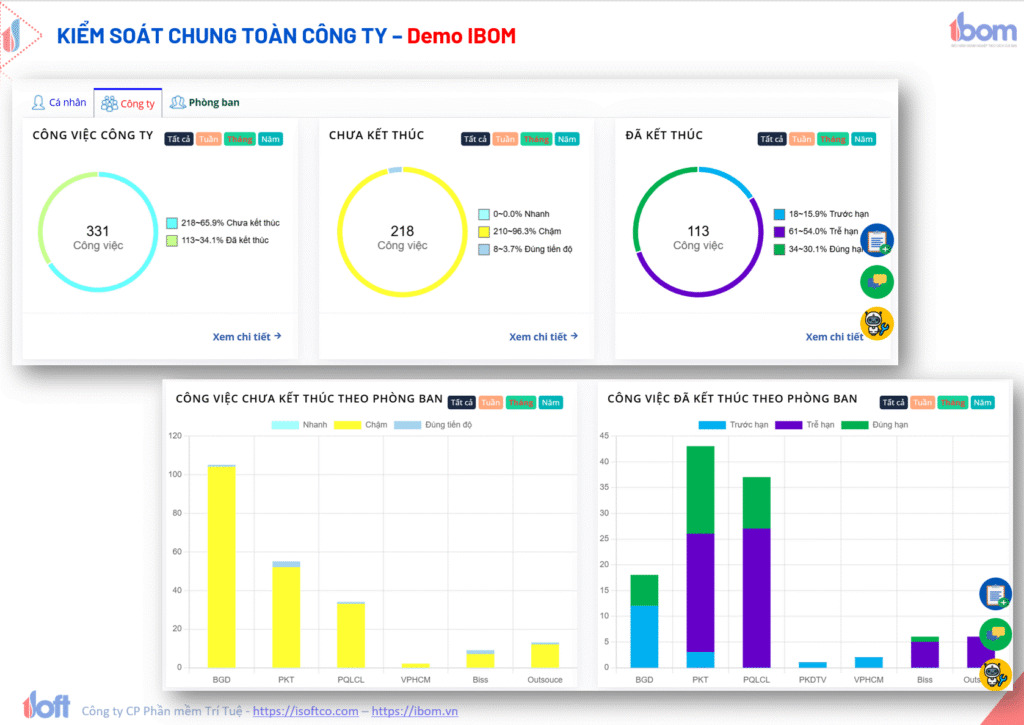Click the clipboard icon beside Đã kết thúc donut
1024x725 pixels.
(x=877, y=240)
